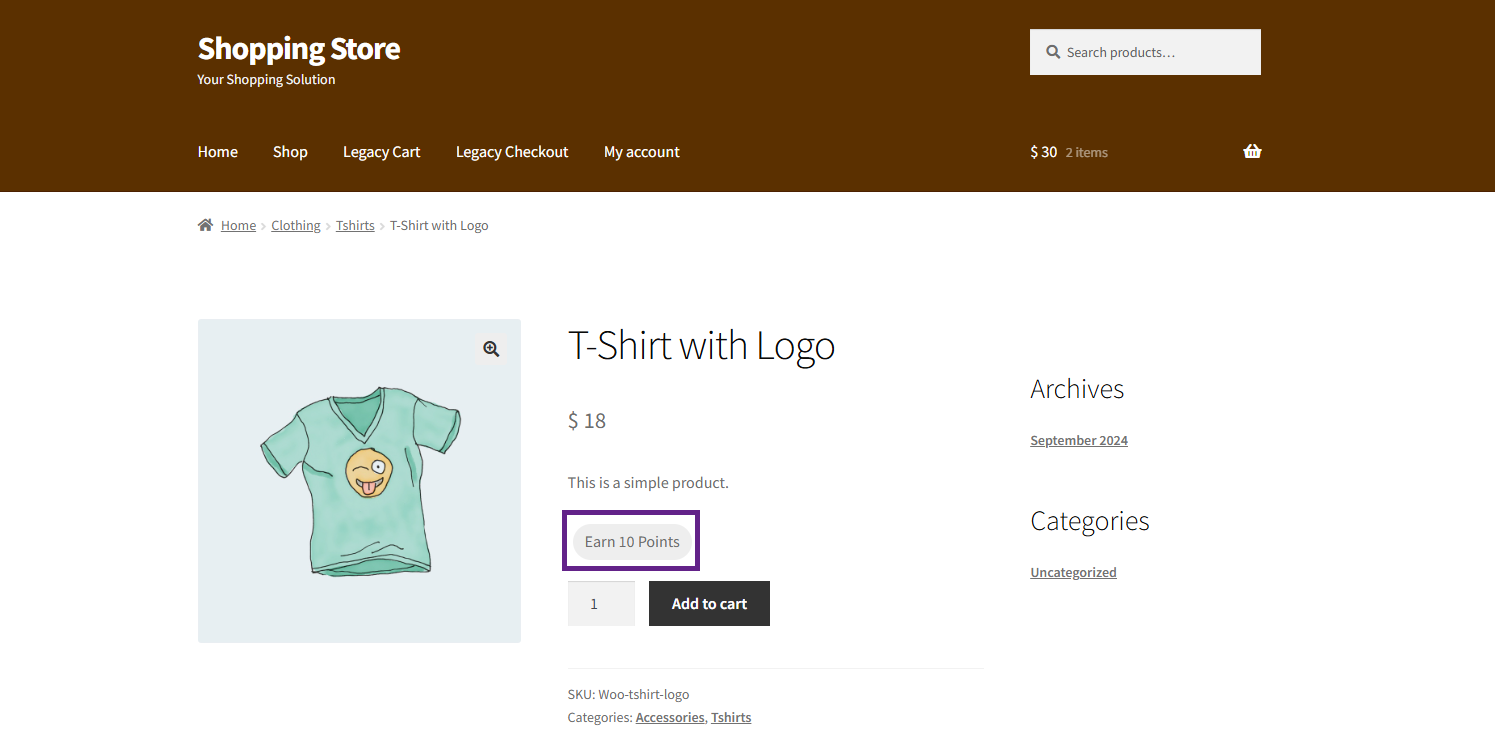Type in the Search products field
The width and height of the screenshot is (1495, 743).
pyautogui.click(x=1155, y=52)
